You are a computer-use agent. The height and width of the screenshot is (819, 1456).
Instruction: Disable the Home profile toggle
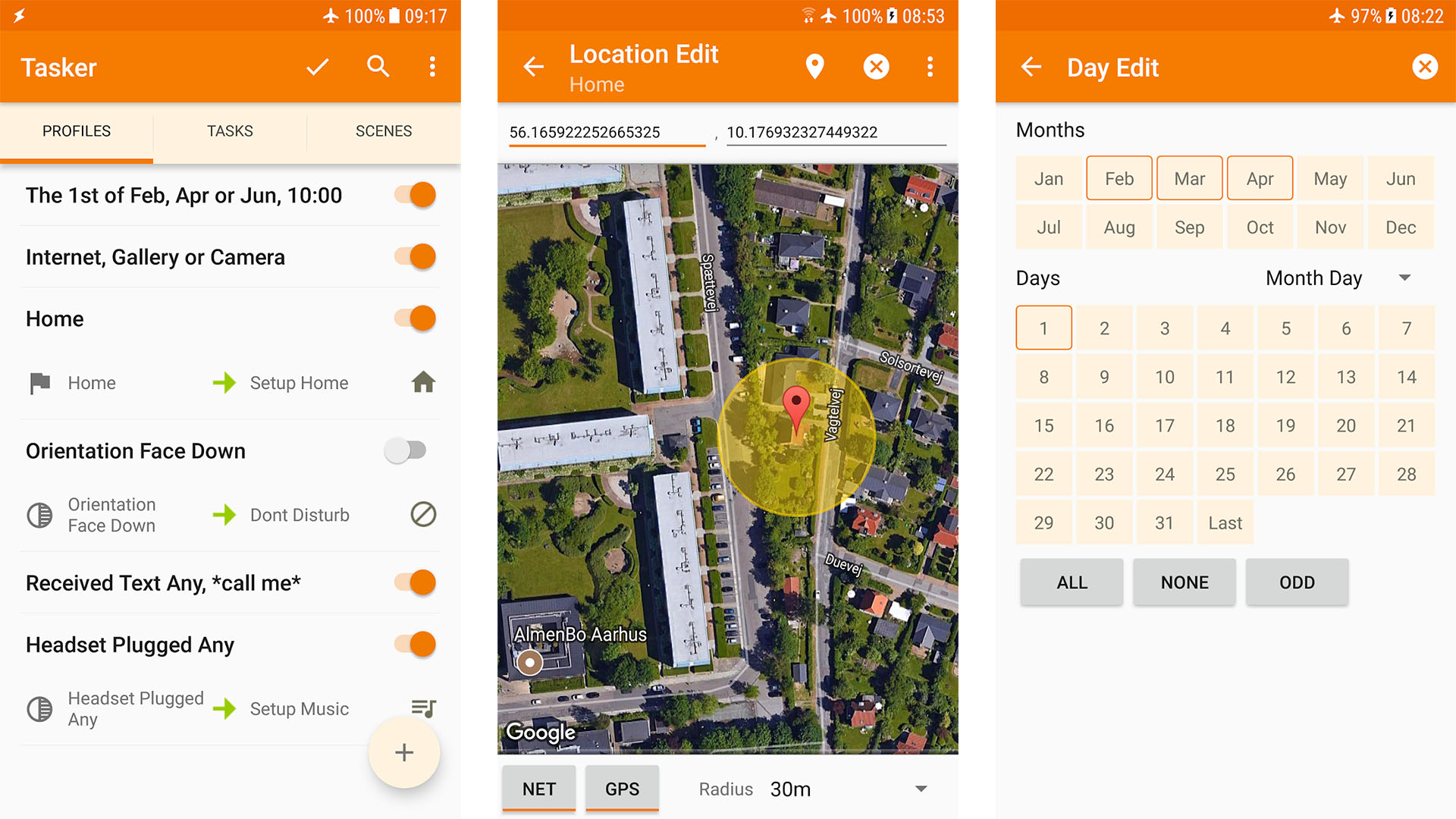tap(415, 318)
